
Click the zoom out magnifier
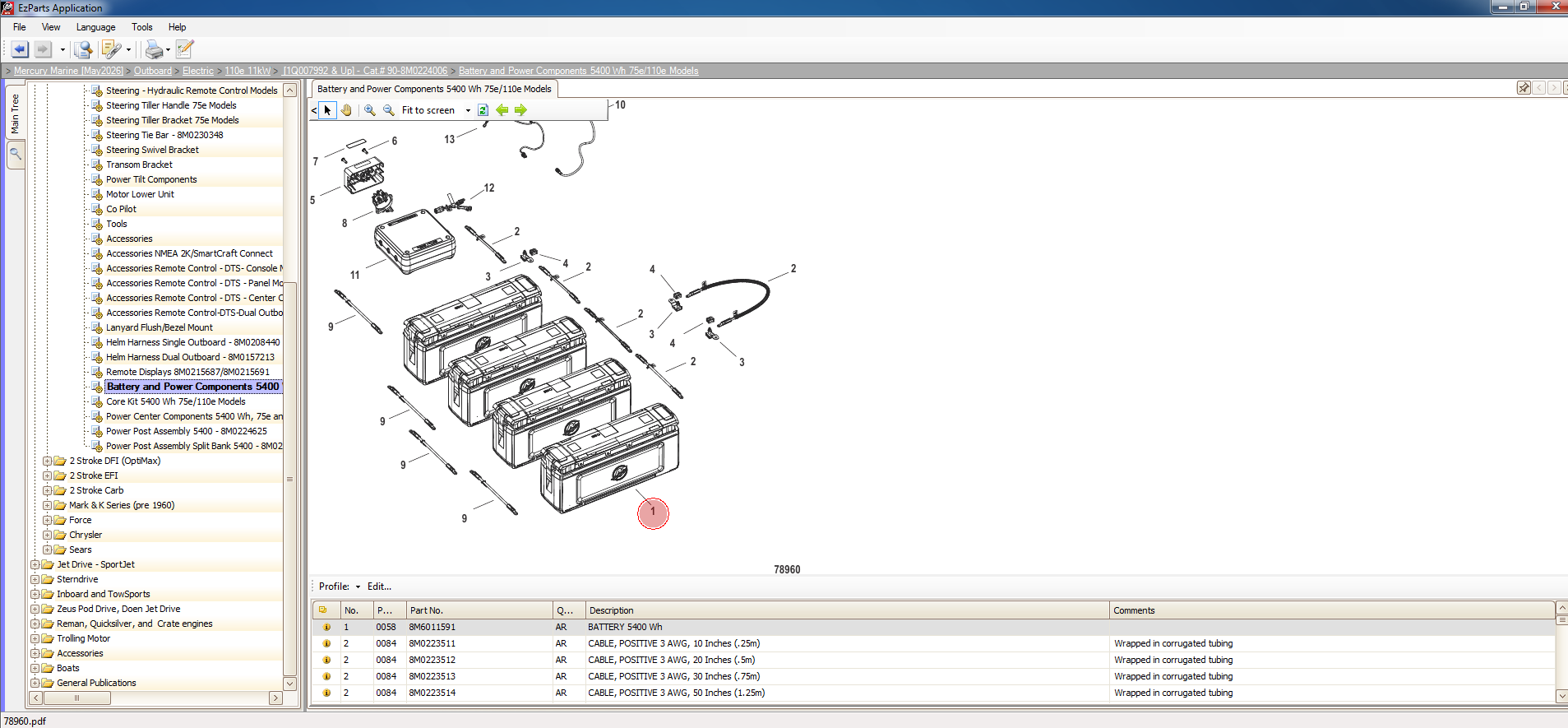(x=388, y=110)
